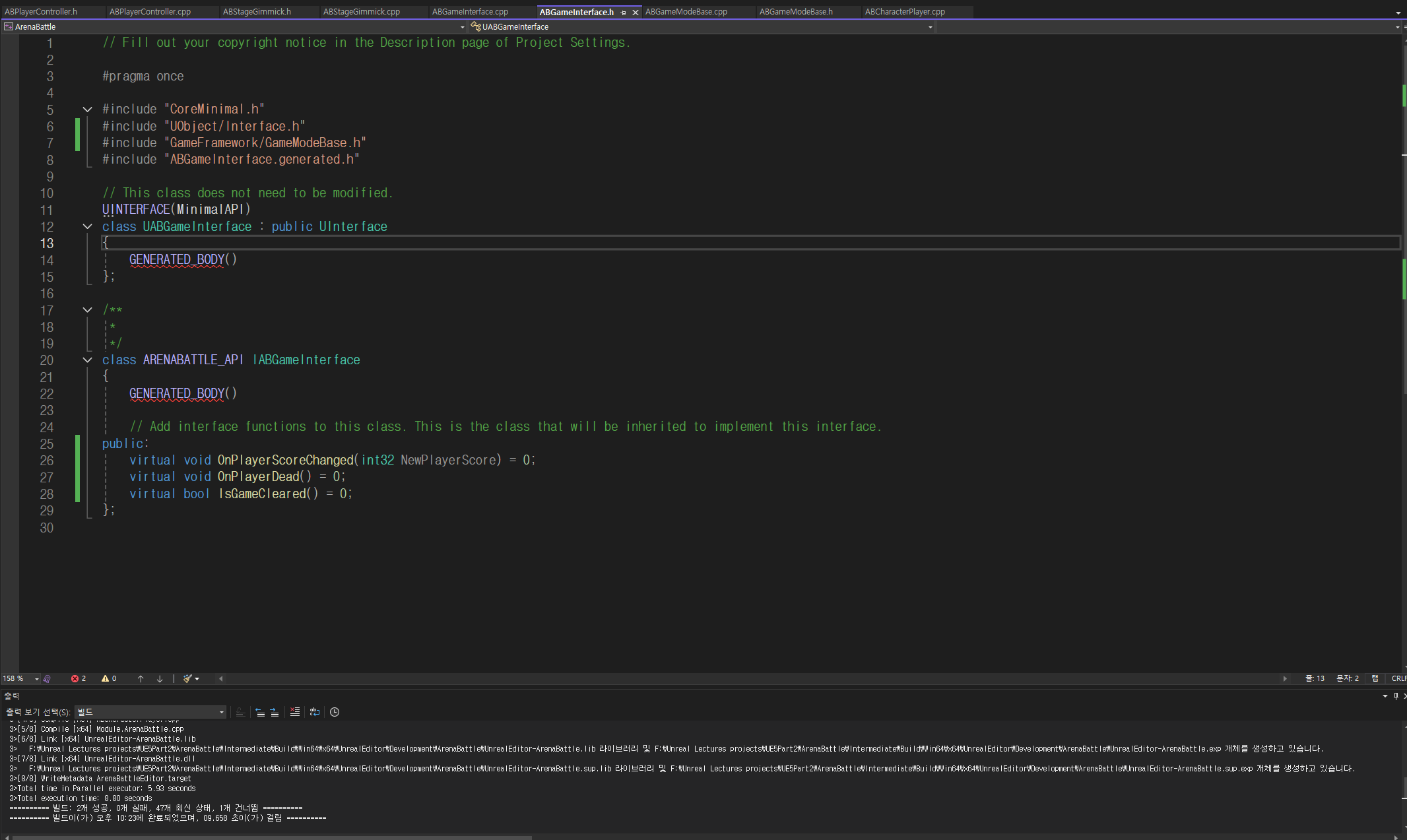Viewport: 1407px width, 840px height.
Task: Click the build summary line in output
Action: point(156,808)
